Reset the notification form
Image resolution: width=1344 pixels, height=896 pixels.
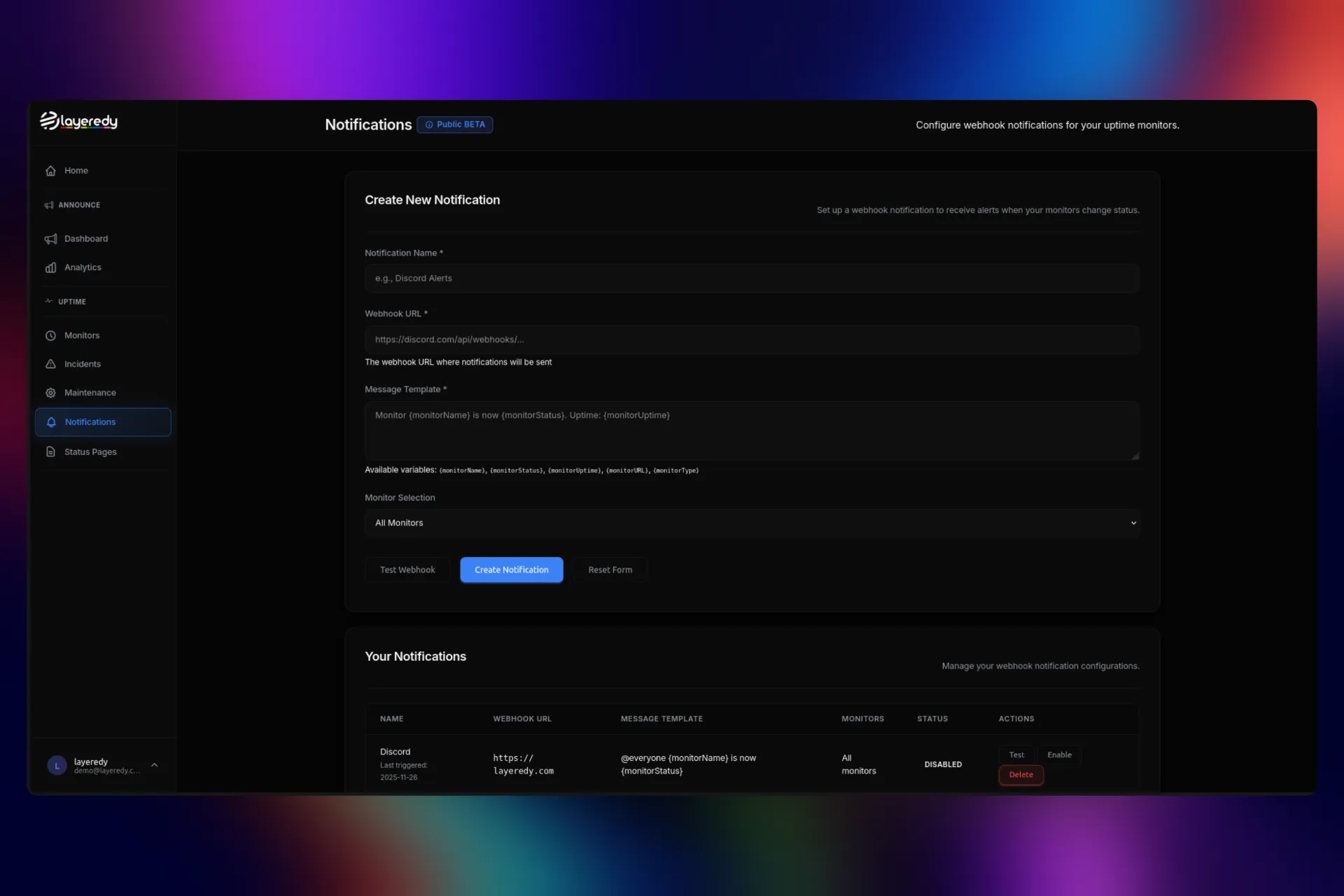pyautogui.click(x=609, y=569)
